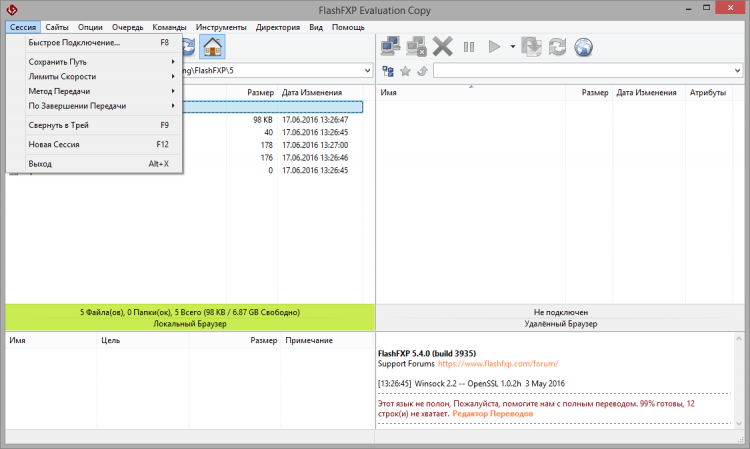Click queue Имя column header
750x449 pixels.
pos(51,340)
